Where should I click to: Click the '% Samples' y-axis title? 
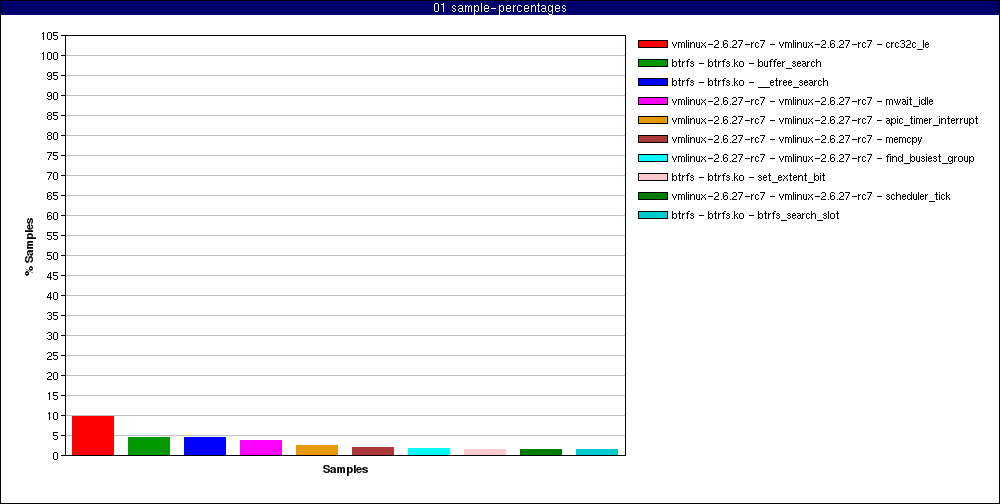point(29,246)
